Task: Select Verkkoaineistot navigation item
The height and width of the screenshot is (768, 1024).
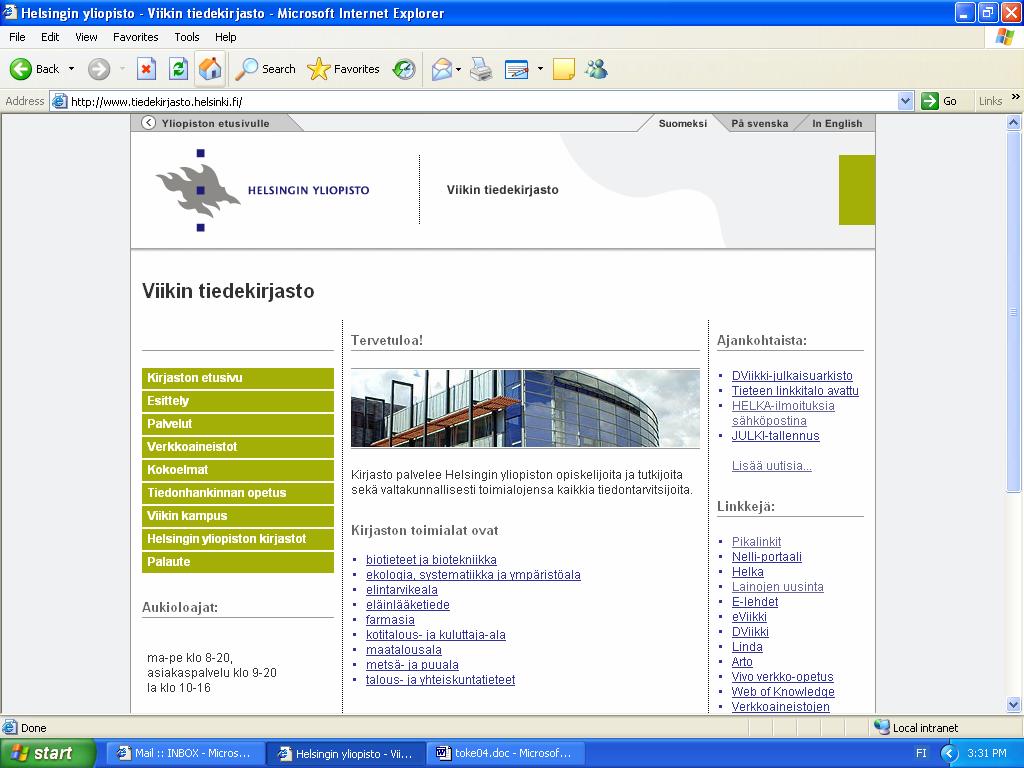Action: tap(238, 447)
